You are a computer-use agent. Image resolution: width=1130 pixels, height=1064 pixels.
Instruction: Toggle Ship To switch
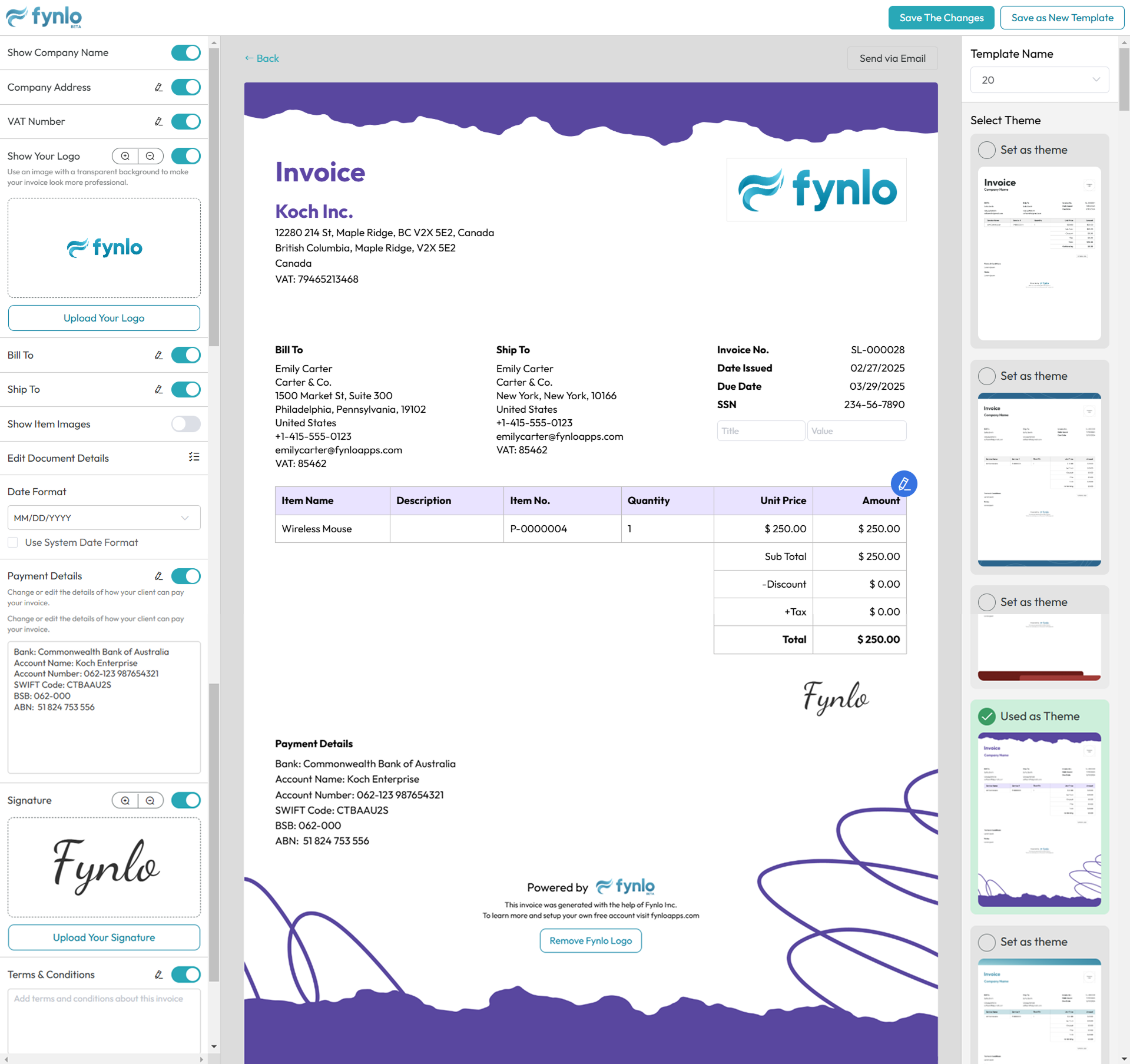click(186, 389)
